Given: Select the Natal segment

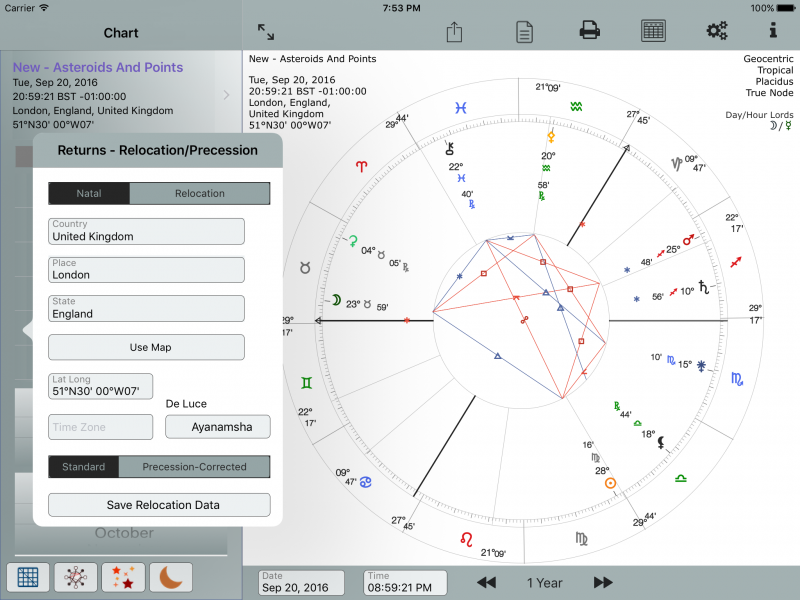Looking at the screenshot, I should coord(89,193).
